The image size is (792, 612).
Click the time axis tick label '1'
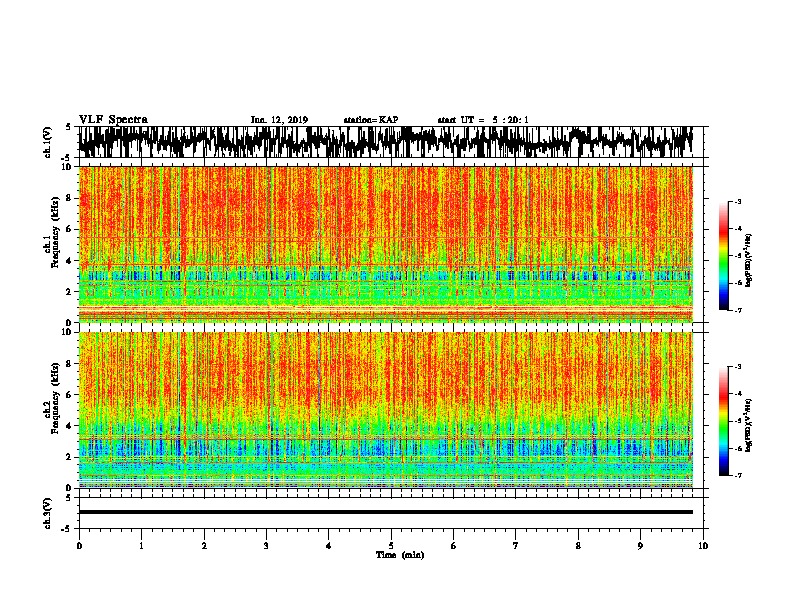(x=141, y=546)
